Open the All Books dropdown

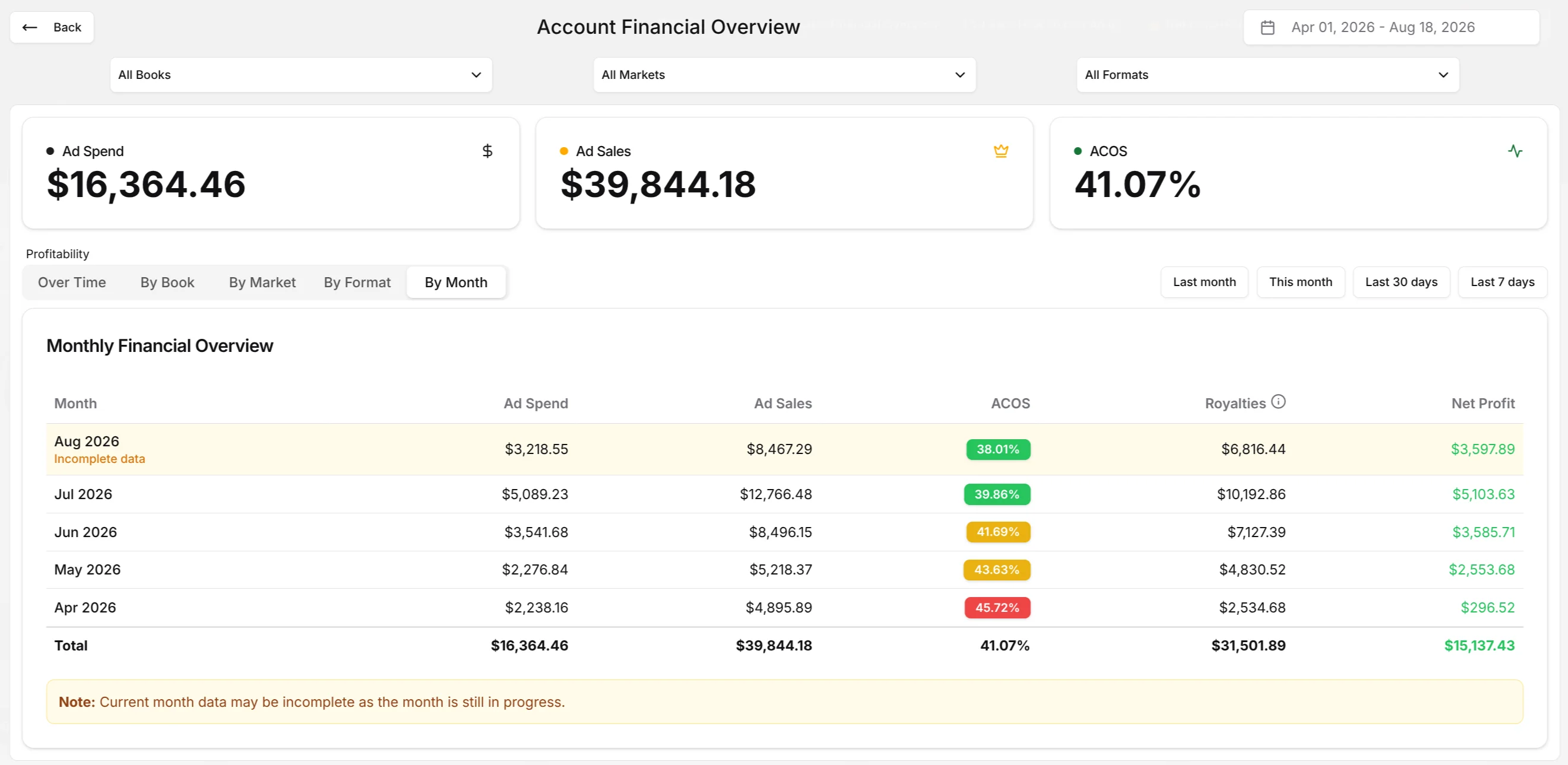click(300, 75)
